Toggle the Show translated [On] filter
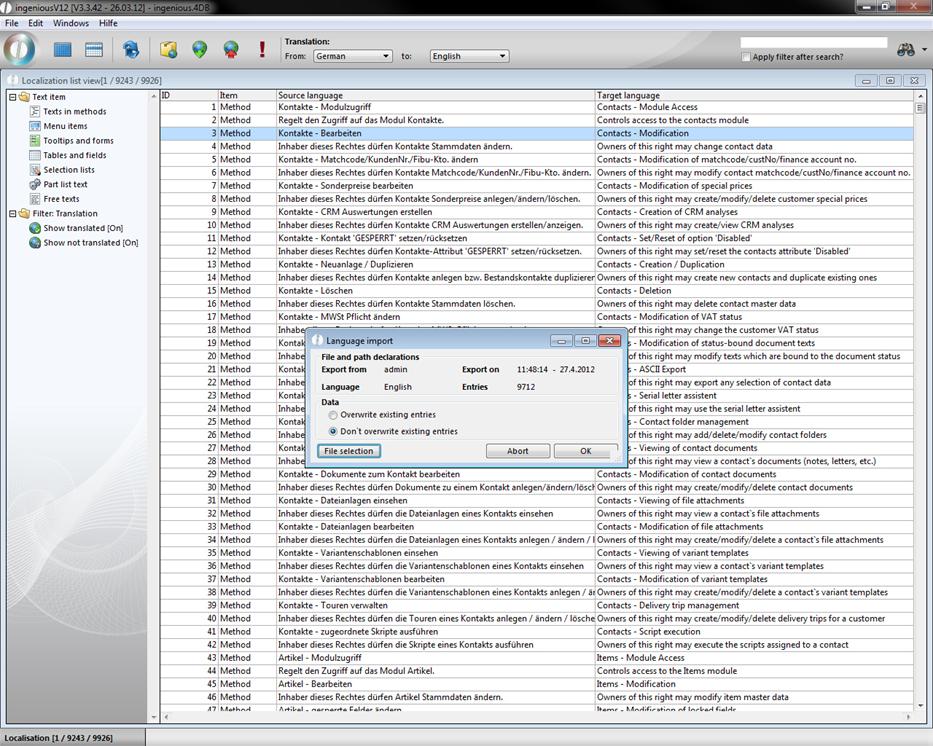The height and width of the screenshot is (746, 933). click(82, 228)
